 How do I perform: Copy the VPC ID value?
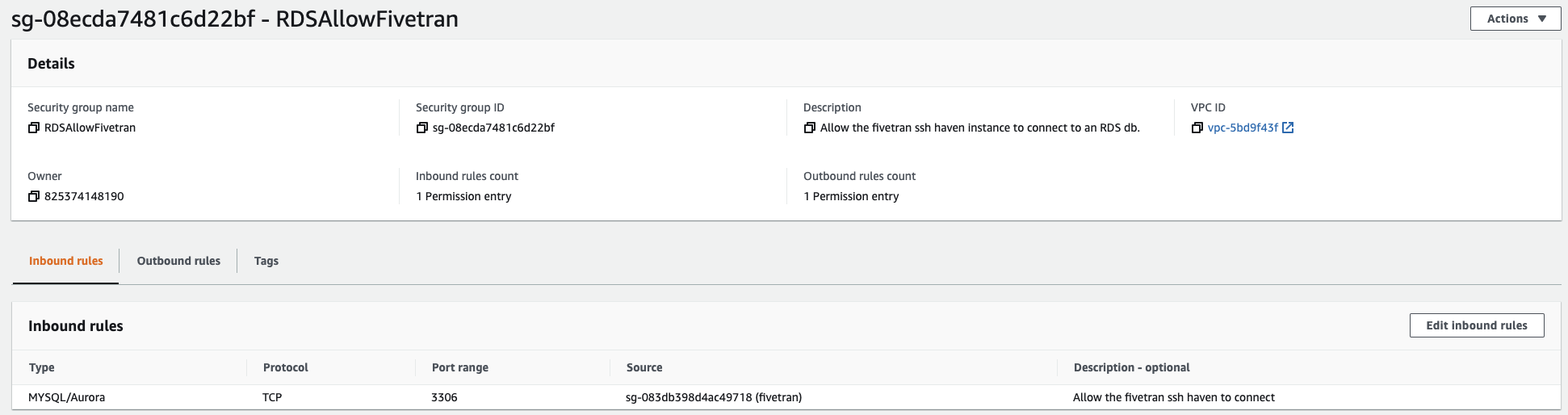click(1197, 128)
